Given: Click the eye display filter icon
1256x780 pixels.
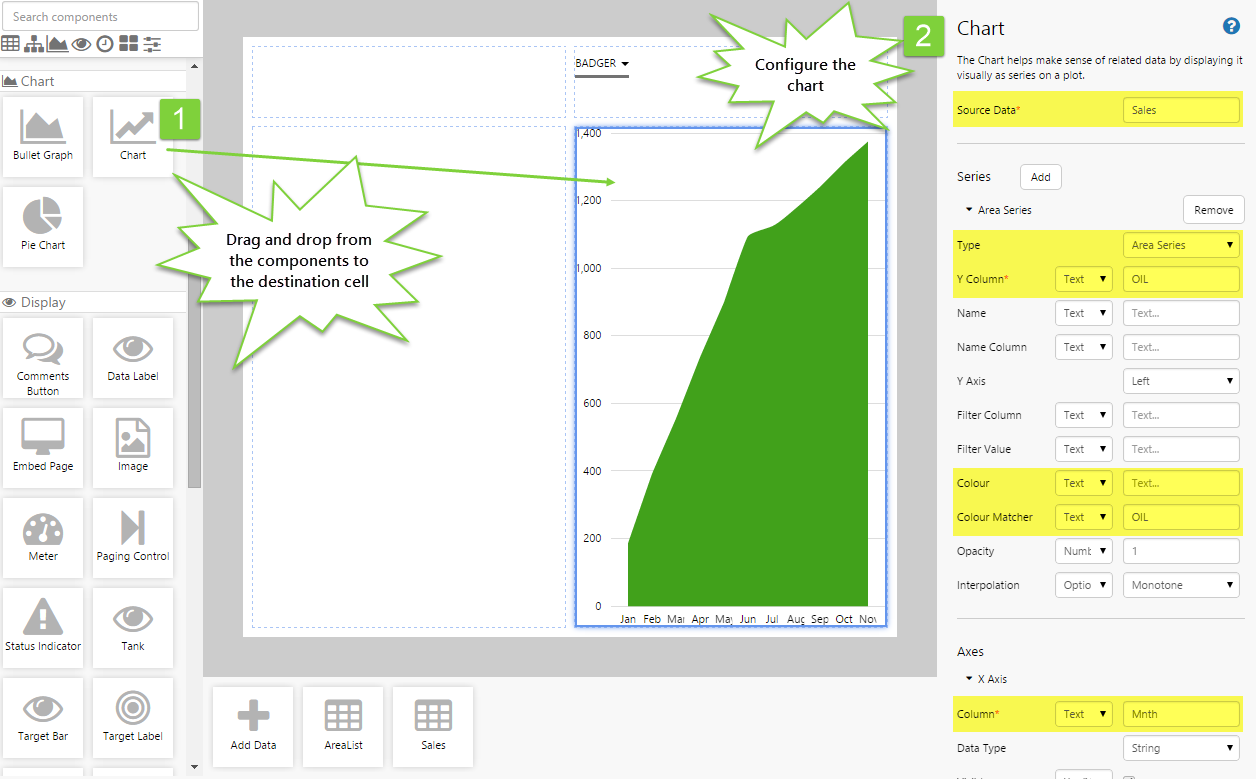Looking at the screenshot, I should coord(81,44).
